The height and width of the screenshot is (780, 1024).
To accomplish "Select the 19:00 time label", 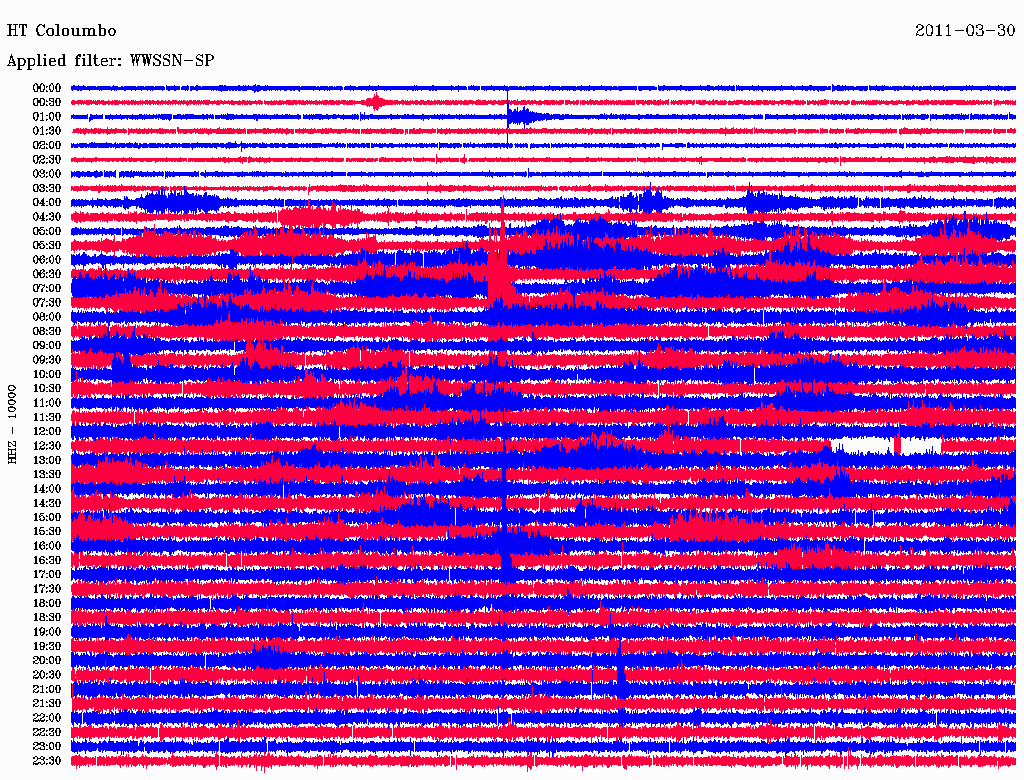I will [46, 632].
